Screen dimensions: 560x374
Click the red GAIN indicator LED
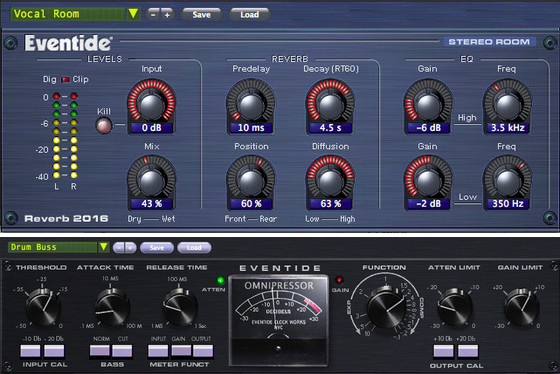(339, 280)
